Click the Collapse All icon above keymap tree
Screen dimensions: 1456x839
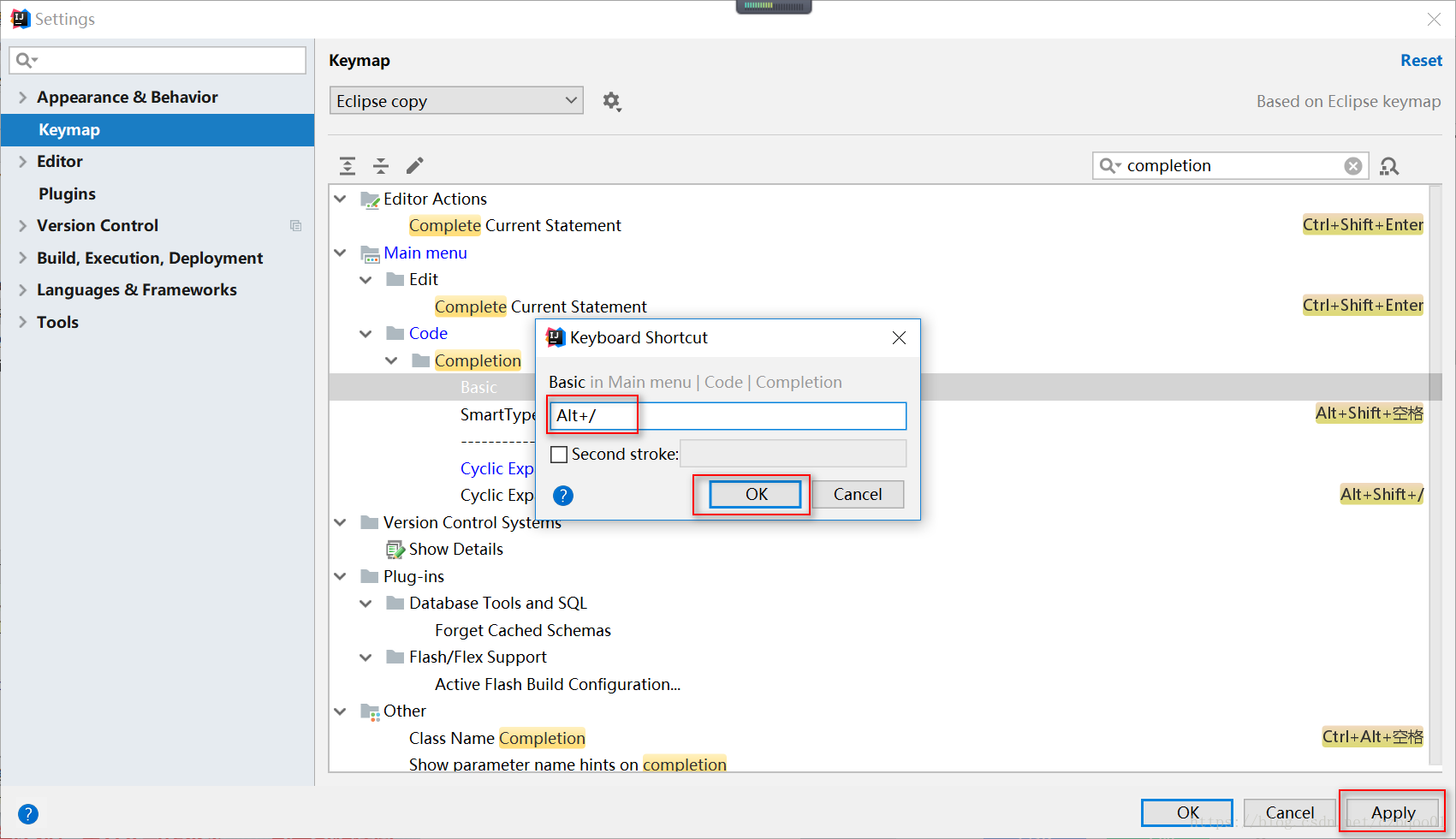pyautogui.click(x=381, y=165)
